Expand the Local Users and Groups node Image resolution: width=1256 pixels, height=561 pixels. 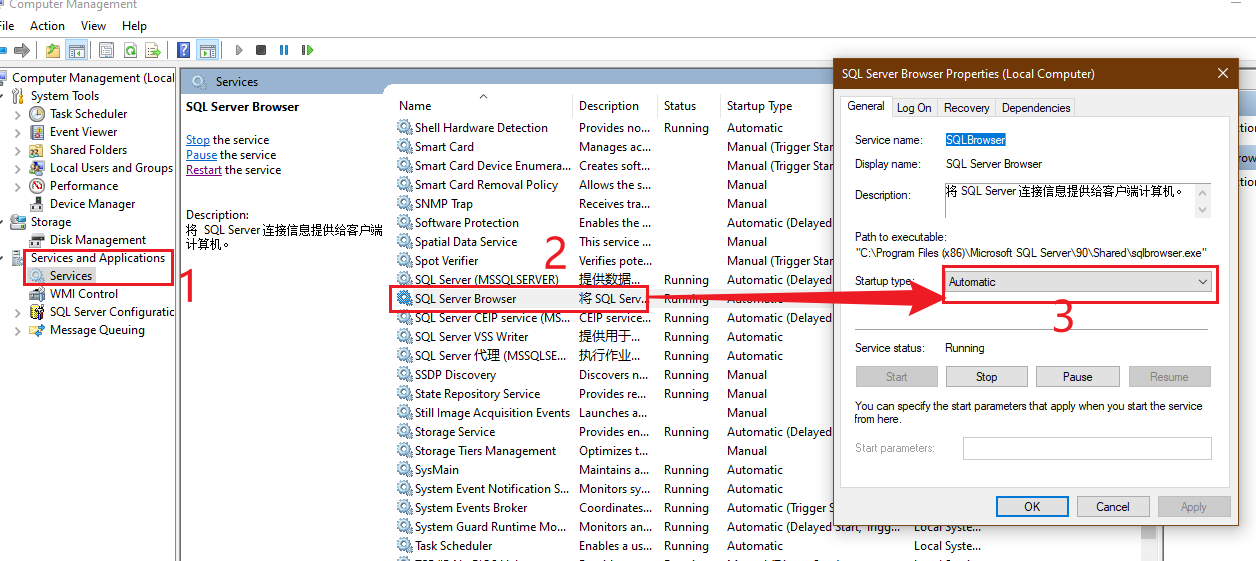(18, 168)
